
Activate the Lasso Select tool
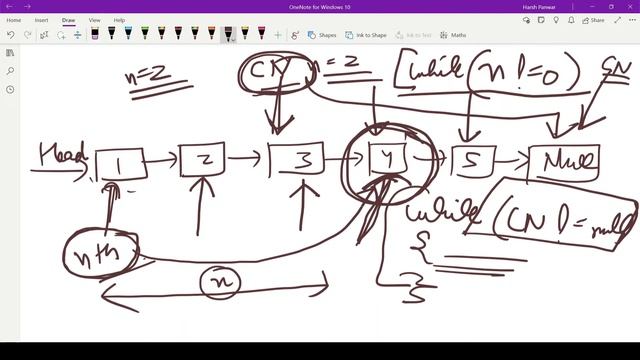click(61, 35)
